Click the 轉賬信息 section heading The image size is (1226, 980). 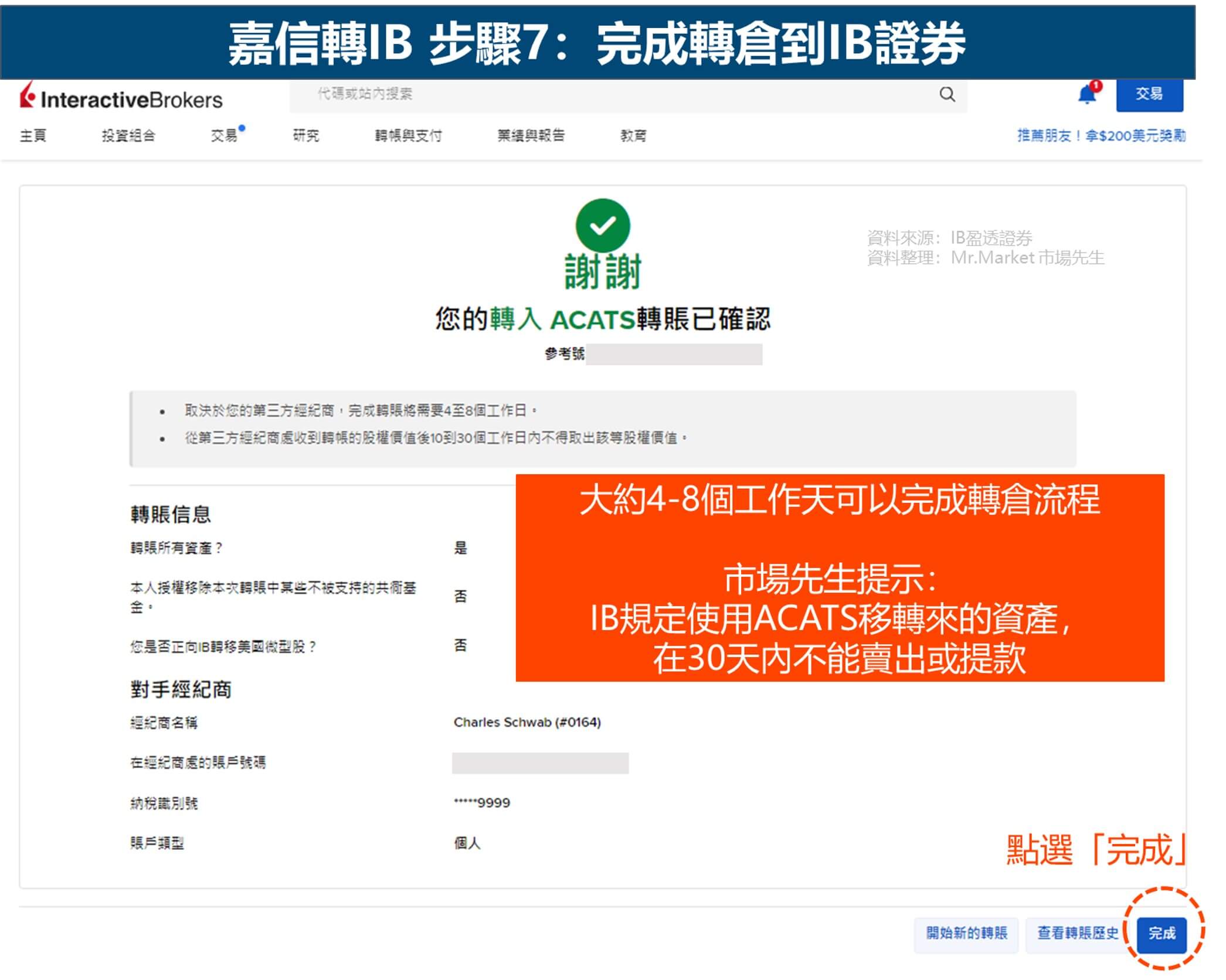point(171,514)
